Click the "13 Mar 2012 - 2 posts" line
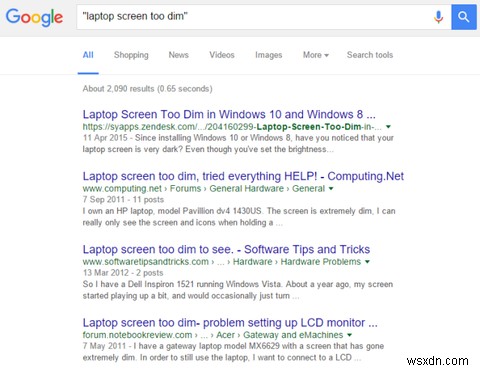The height and width of the screenshot is (371, 480). (123, 273)
